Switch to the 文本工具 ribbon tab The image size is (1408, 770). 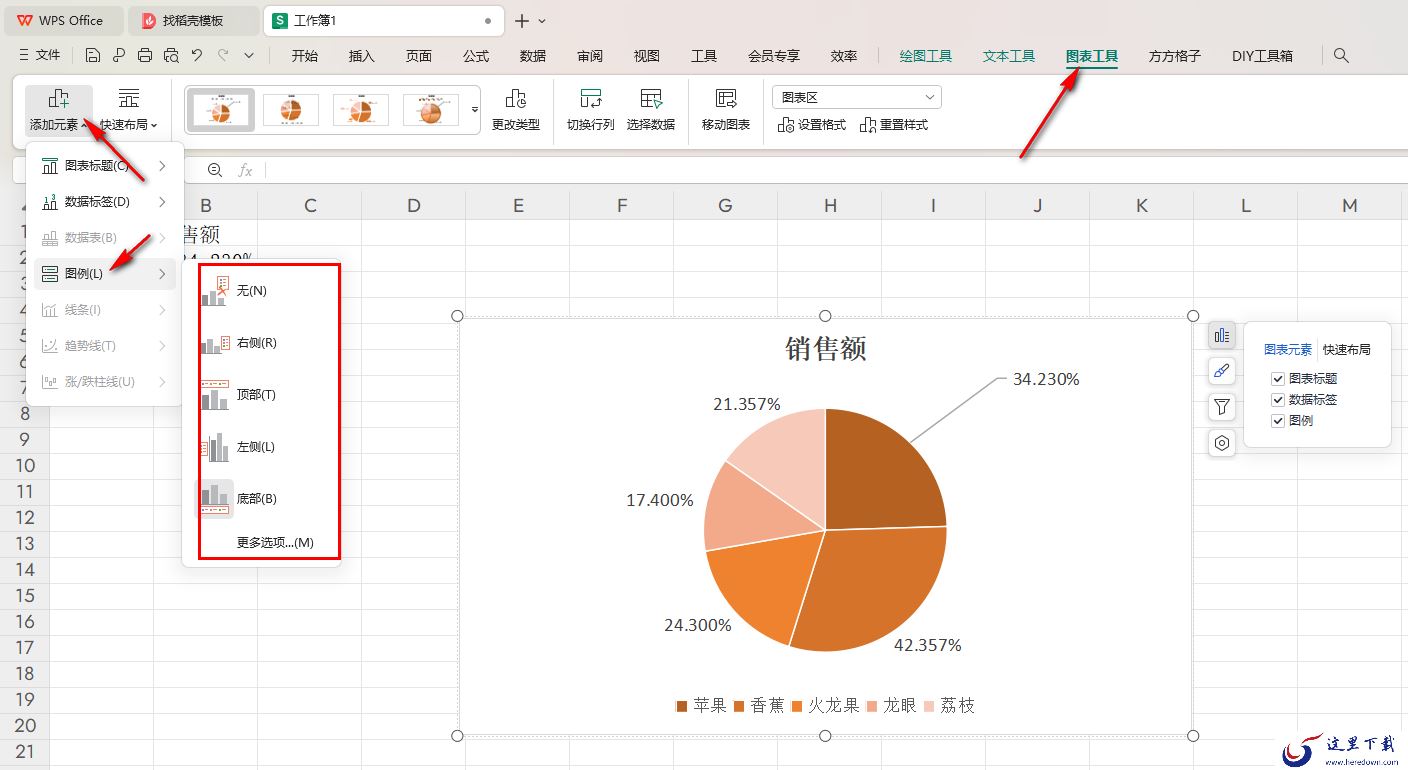1009,56
